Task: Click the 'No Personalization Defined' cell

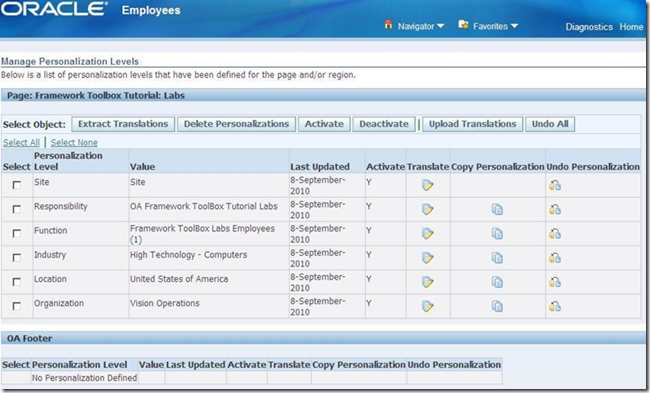Action: (85, 378)
